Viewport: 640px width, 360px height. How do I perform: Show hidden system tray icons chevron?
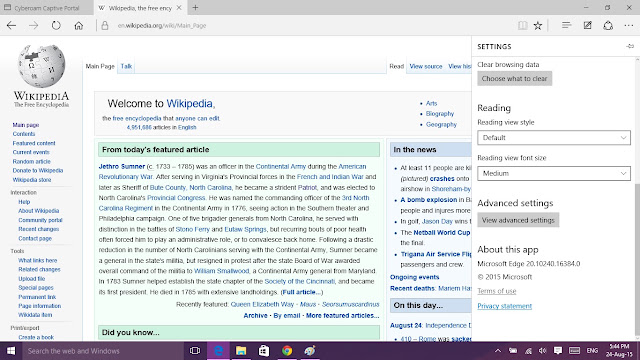coord(498,351)
